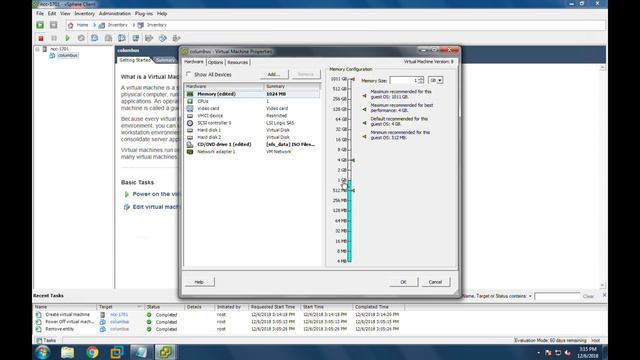Open the Name, Target or Status filter dropdown

[530, 296]
